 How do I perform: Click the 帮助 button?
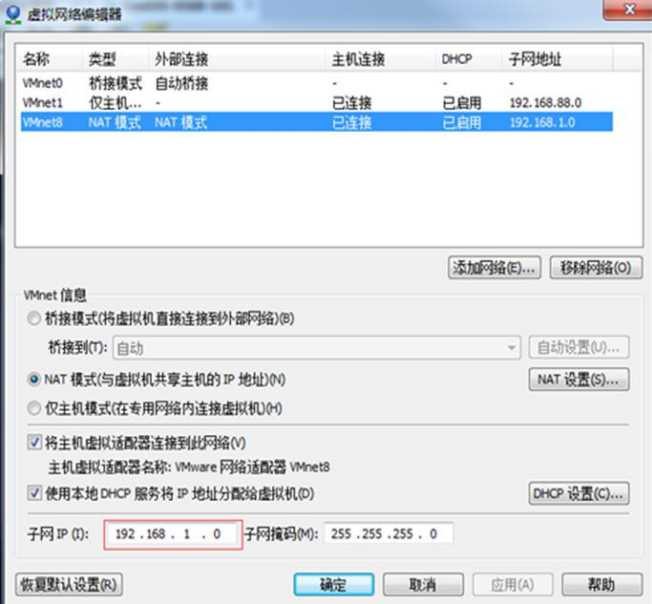602,584
